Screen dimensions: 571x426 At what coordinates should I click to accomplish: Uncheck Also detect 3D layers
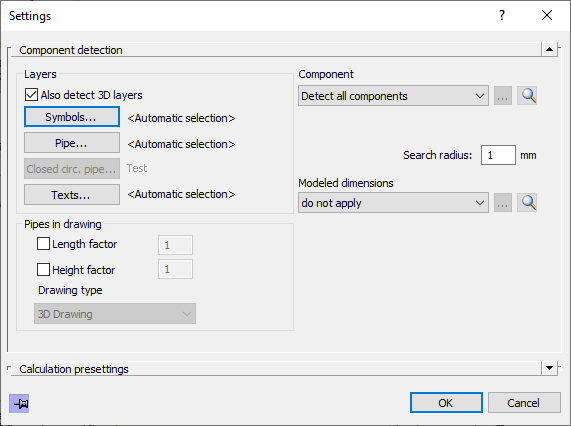(31, 95)
